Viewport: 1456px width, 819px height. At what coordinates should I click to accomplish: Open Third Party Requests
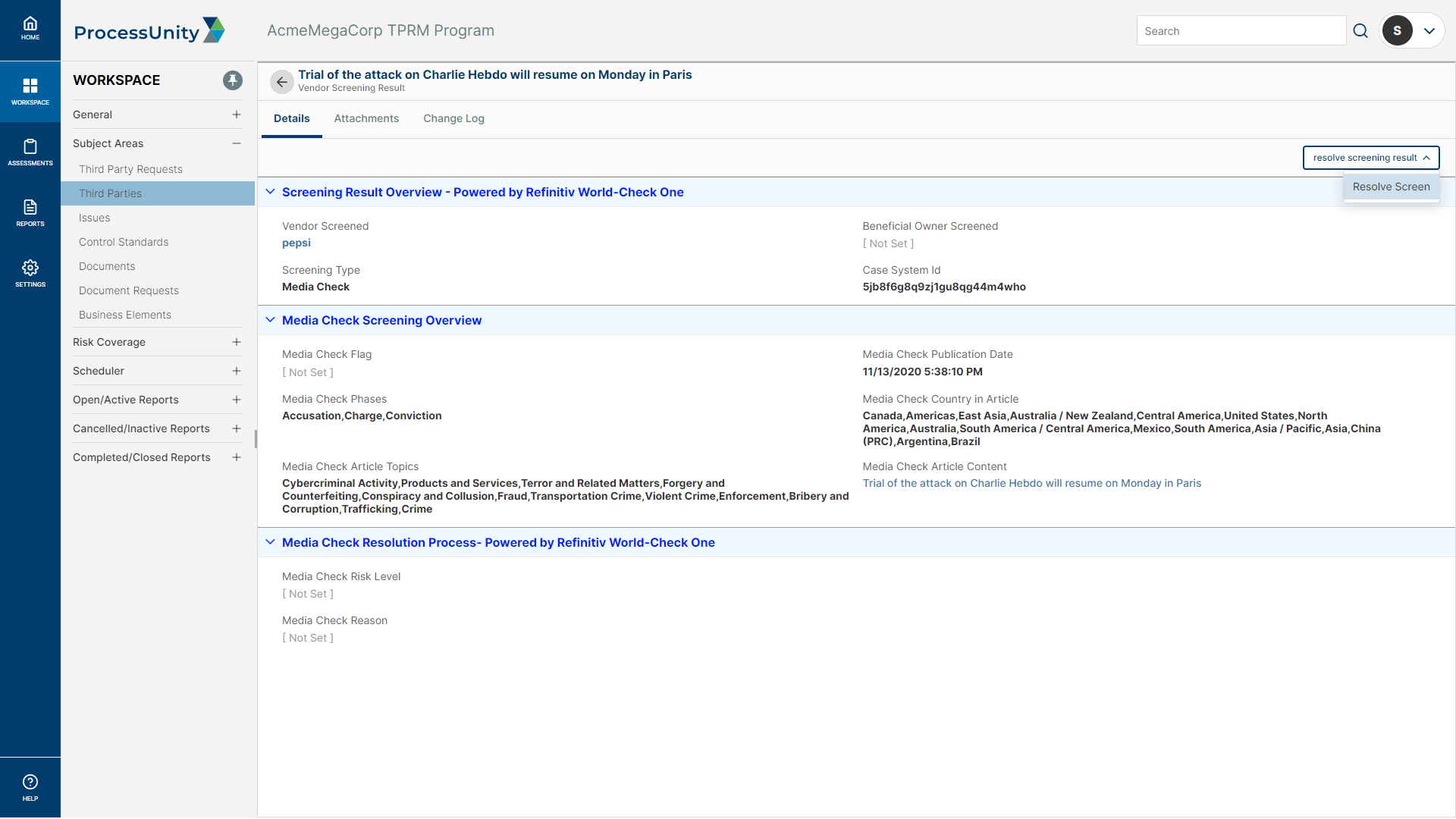click(130, 169)
